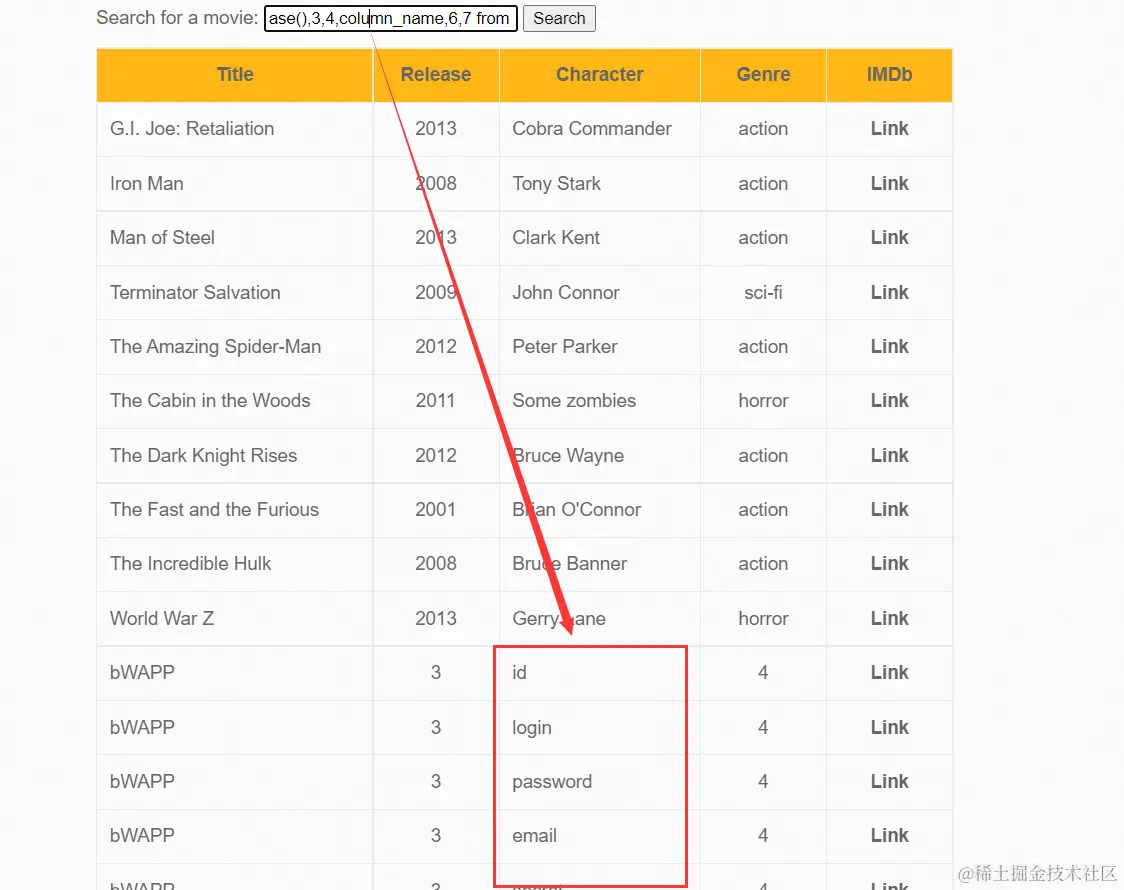Click the IMDb column header
Screen dimensions: 1124x890
[x=889, y=75]
